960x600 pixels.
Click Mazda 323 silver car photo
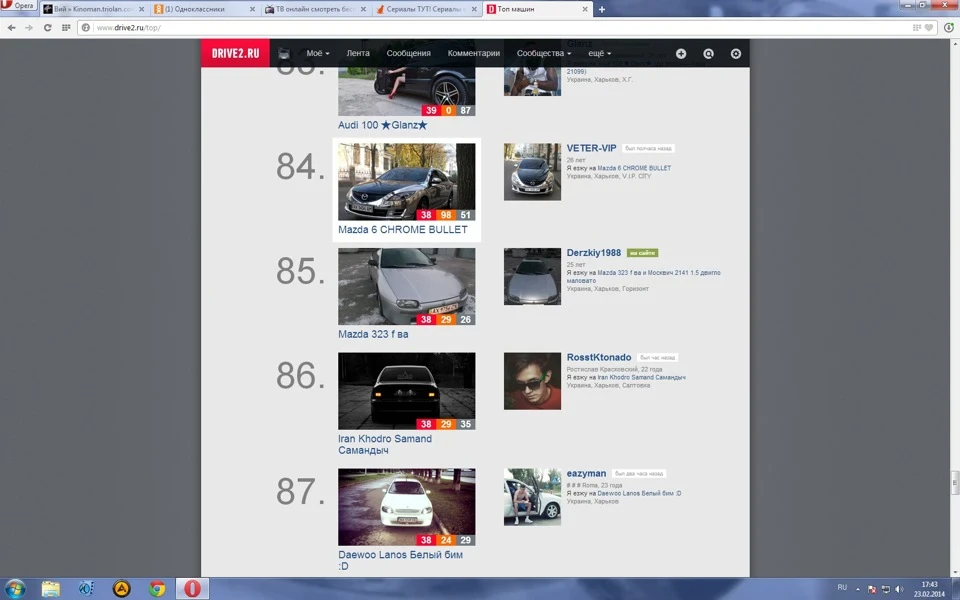tap(407, 287)
